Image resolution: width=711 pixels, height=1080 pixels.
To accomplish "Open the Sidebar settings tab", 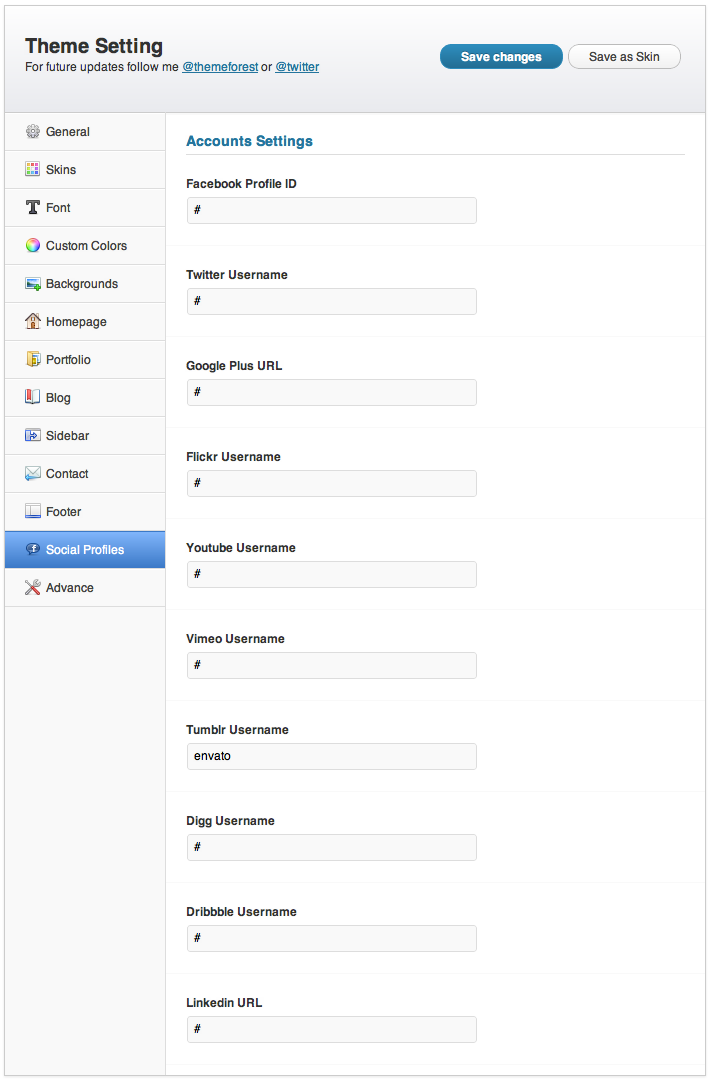I will 85,435.
